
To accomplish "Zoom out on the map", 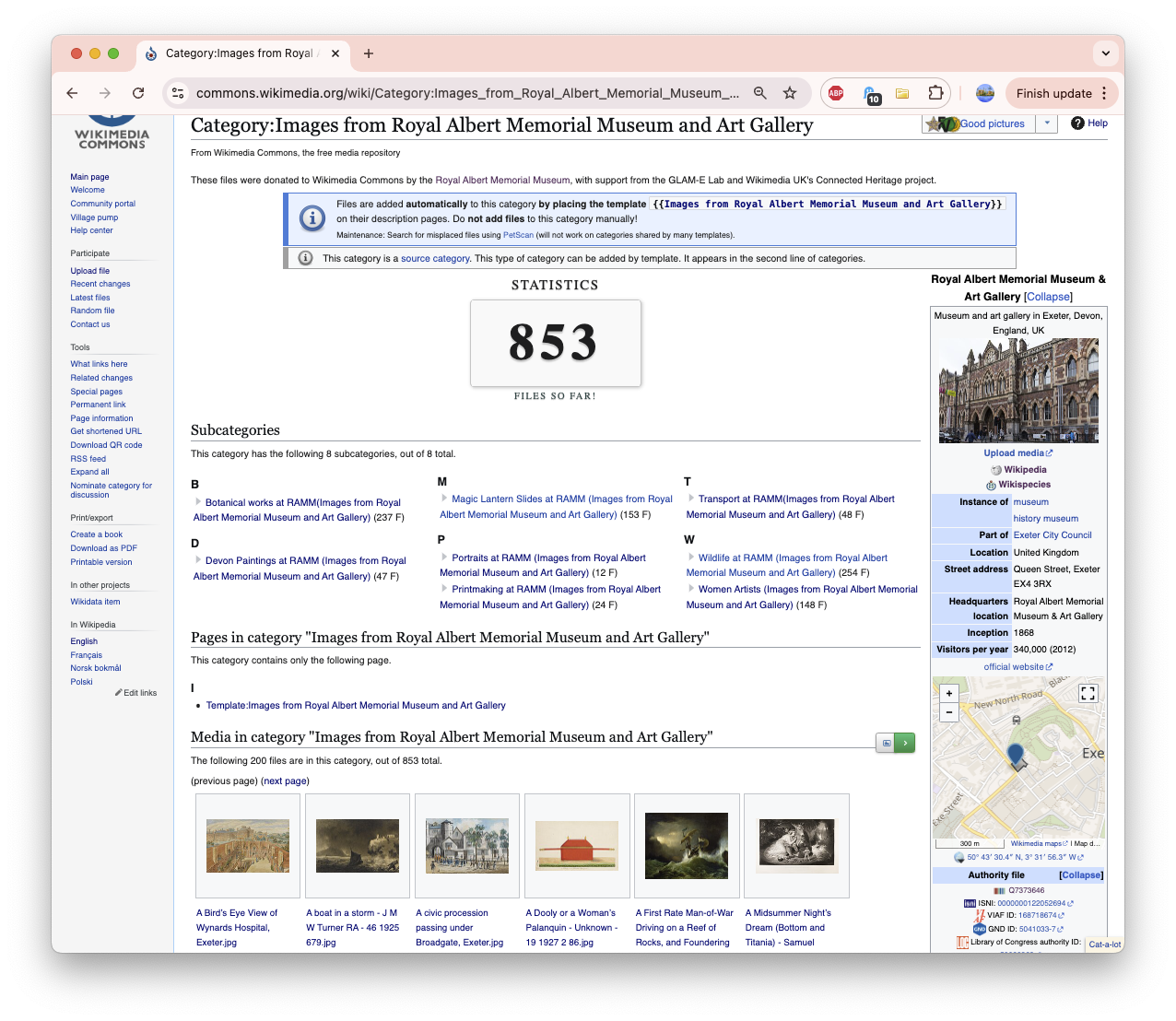I will coord(949,711).
